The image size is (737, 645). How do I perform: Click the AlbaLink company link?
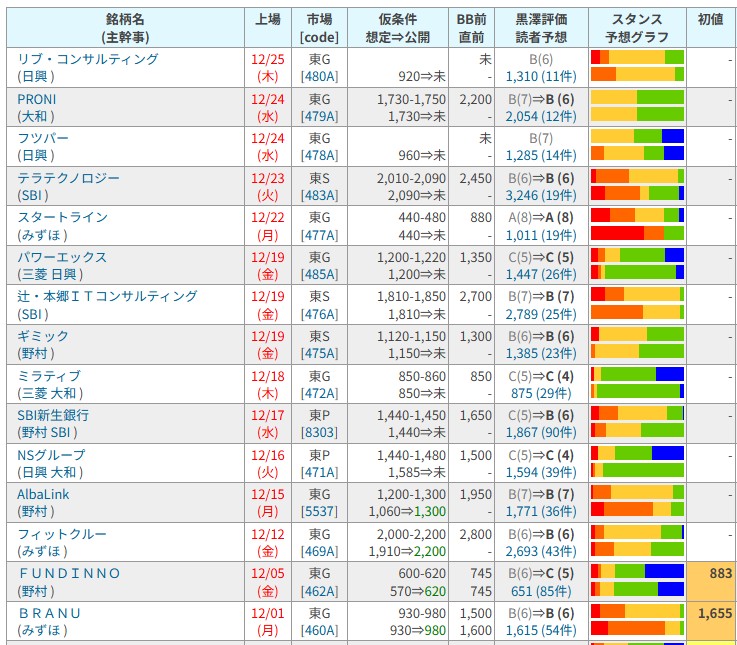point(43,494)
